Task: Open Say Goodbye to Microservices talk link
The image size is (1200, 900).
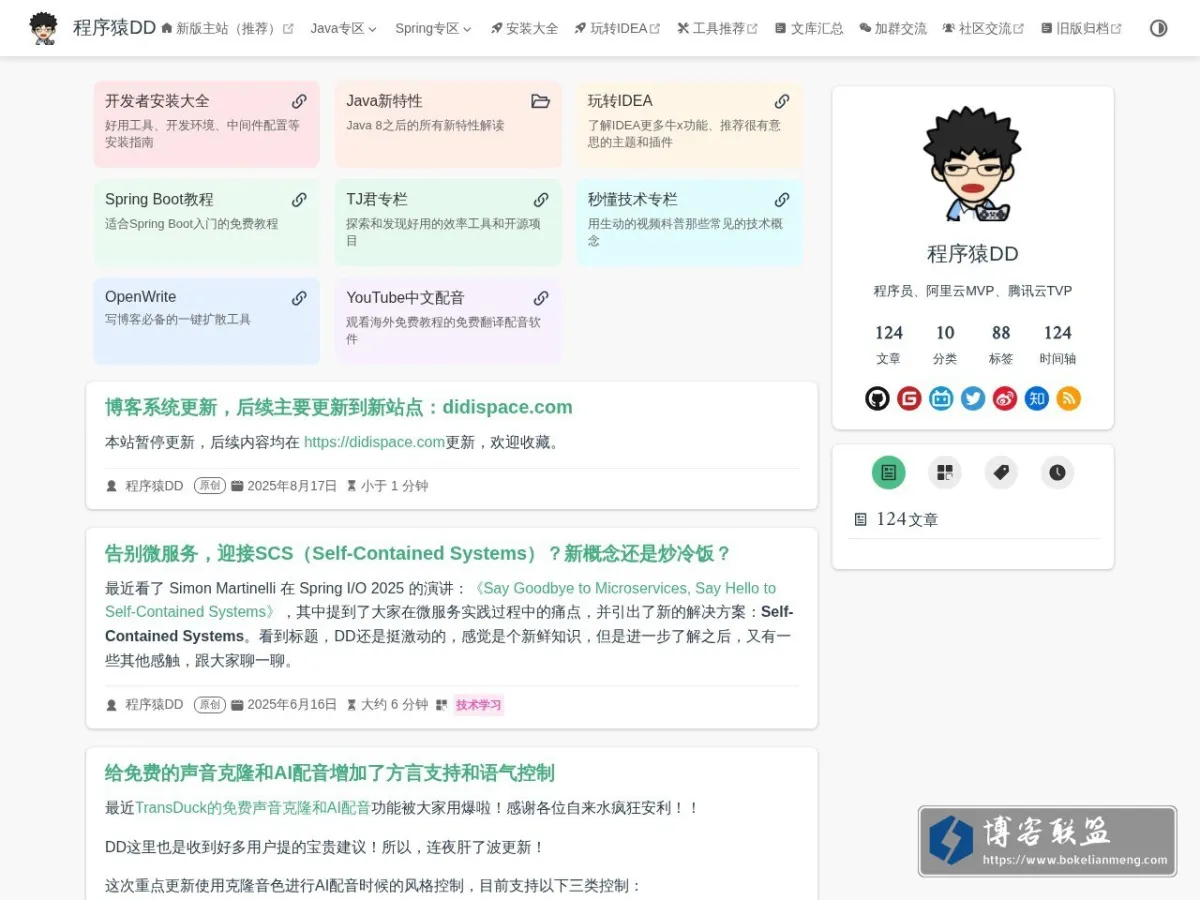Action: tap(440, 600)
